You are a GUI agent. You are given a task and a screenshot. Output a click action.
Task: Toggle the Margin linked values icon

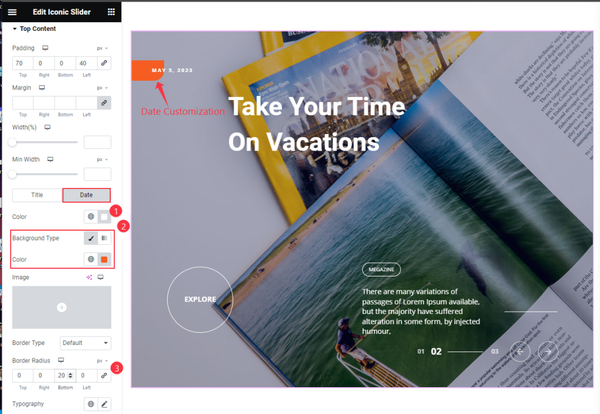(104, 103)
